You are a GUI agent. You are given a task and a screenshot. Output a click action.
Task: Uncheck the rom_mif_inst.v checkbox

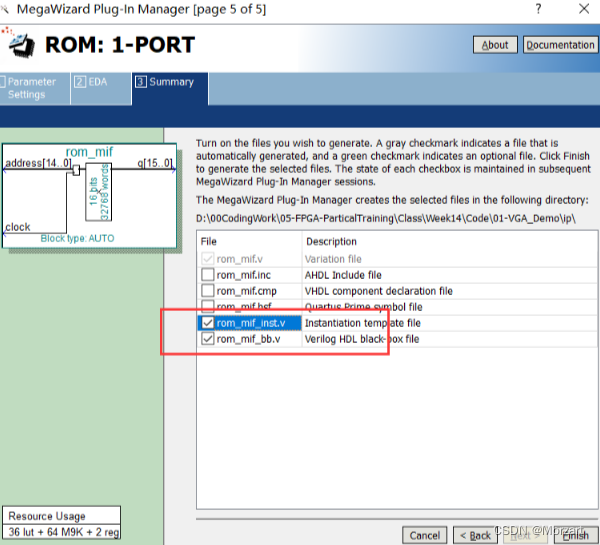pyautogui.click(x=208, y=323)
